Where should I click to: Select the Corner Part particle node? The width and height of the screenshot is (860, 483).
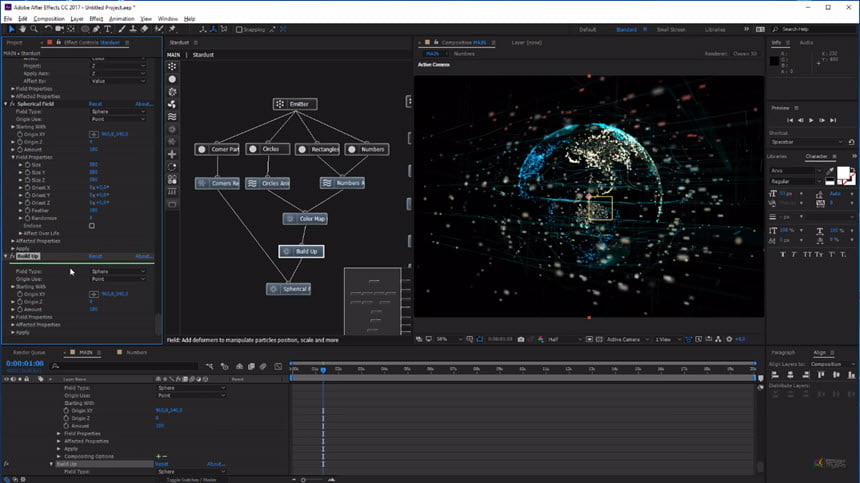[217, 149]
